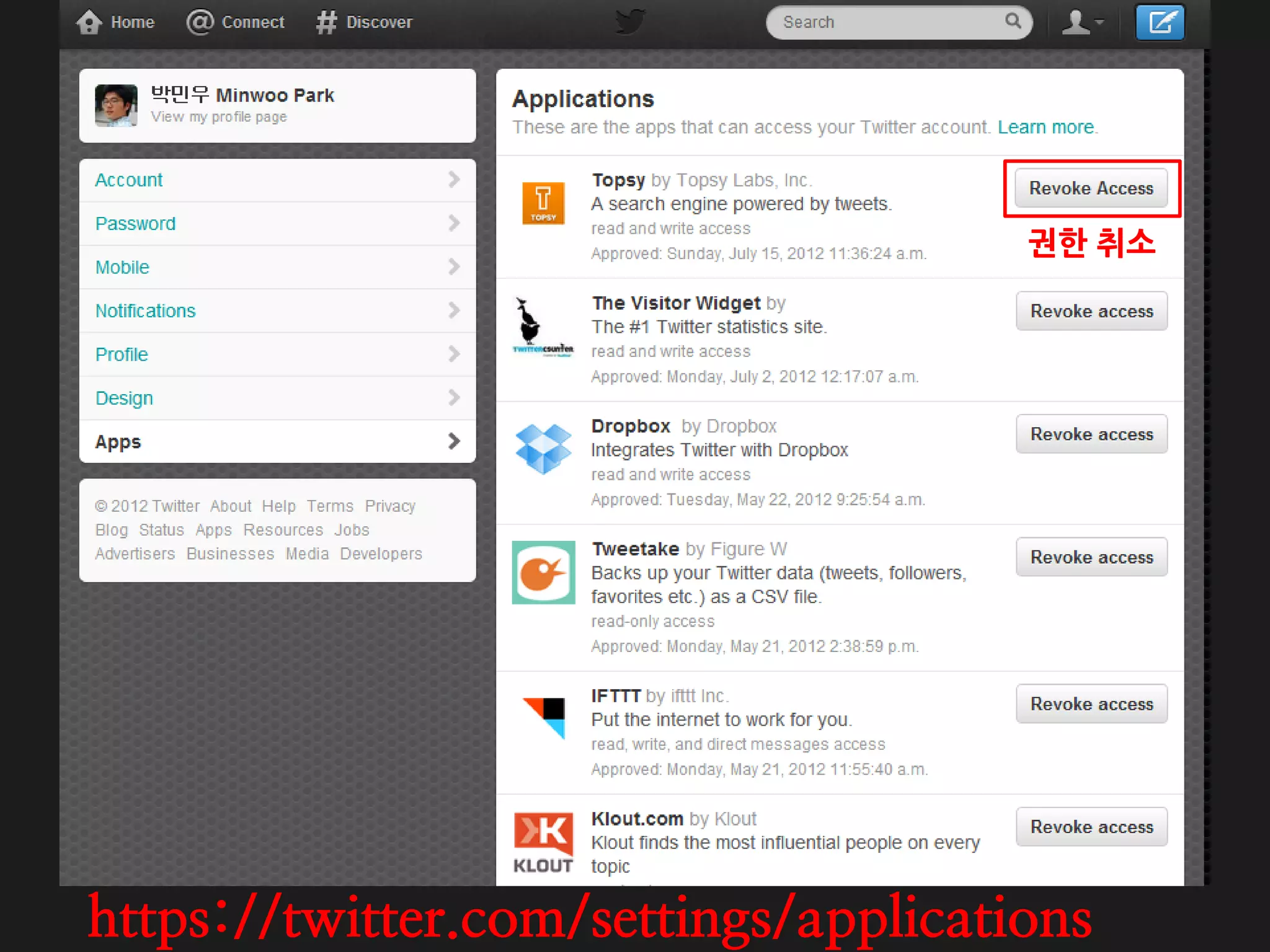Click the Terms footer link
Image resolution: width=1270 pixels, height=952 pixels.
pyautogui.click(x=330, y=506)
